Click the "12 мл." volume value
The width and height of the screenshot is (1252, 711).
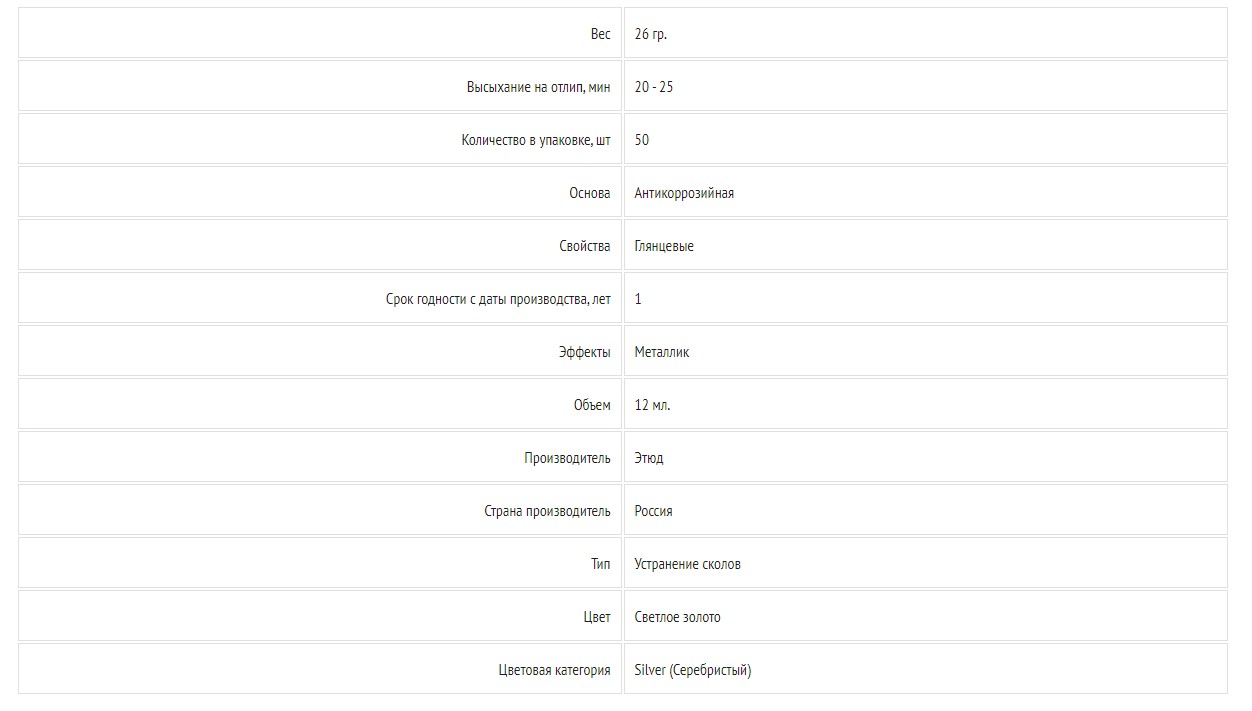click(x=652, y=405)
